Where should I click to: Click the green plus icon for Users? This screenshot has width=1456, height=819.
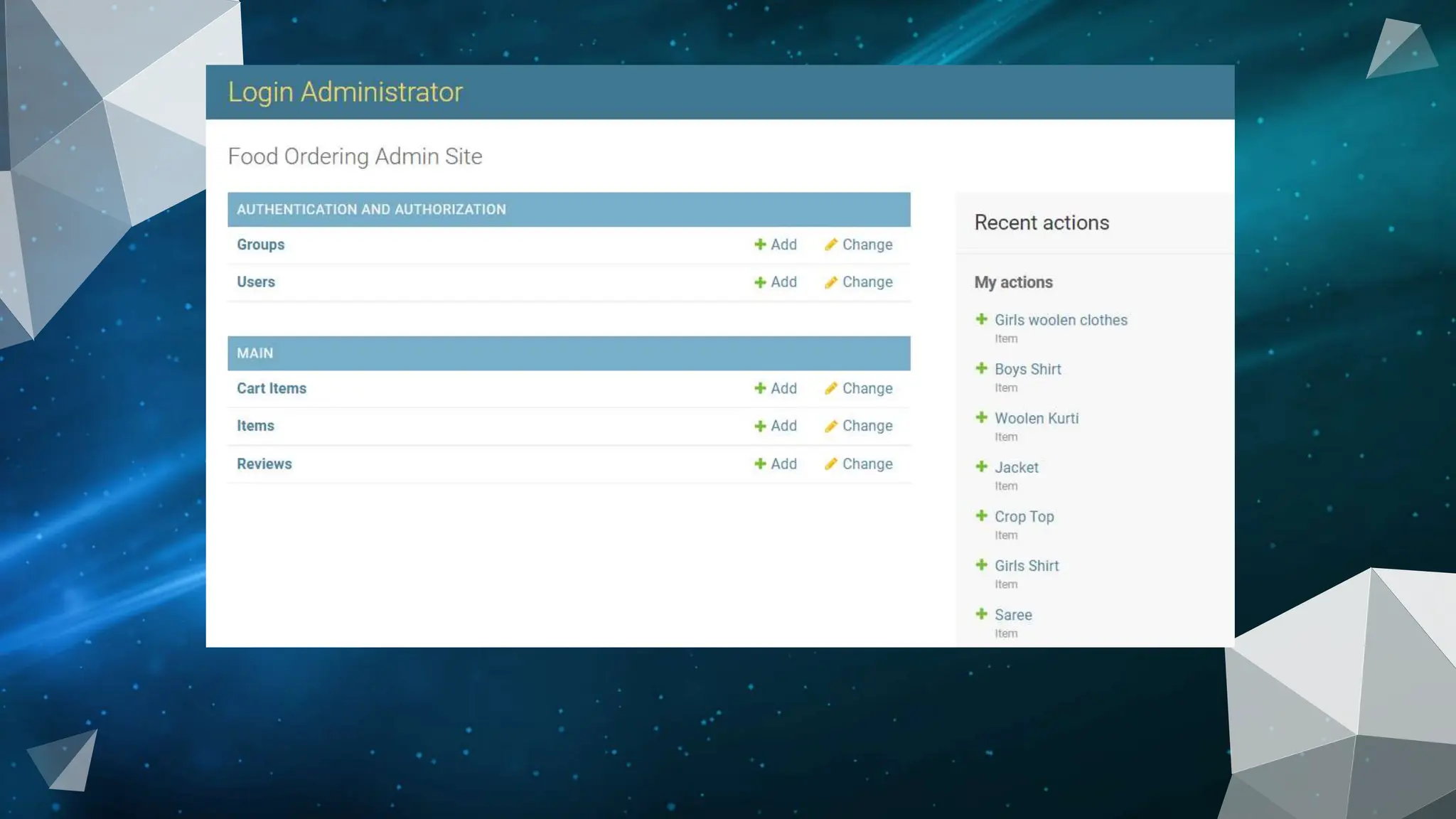[760, 282]
